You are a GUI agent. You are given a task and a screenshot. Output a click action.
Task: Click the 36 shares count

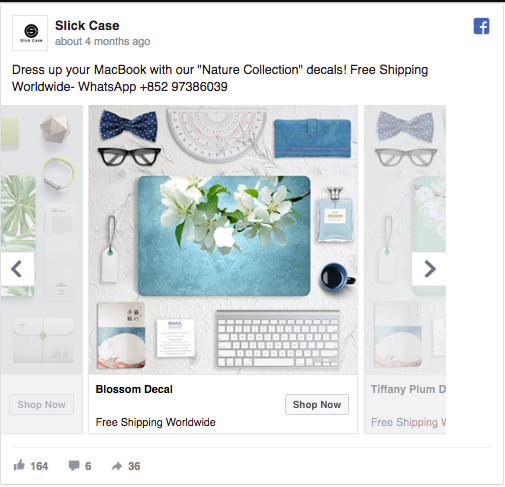pos(134,466)
